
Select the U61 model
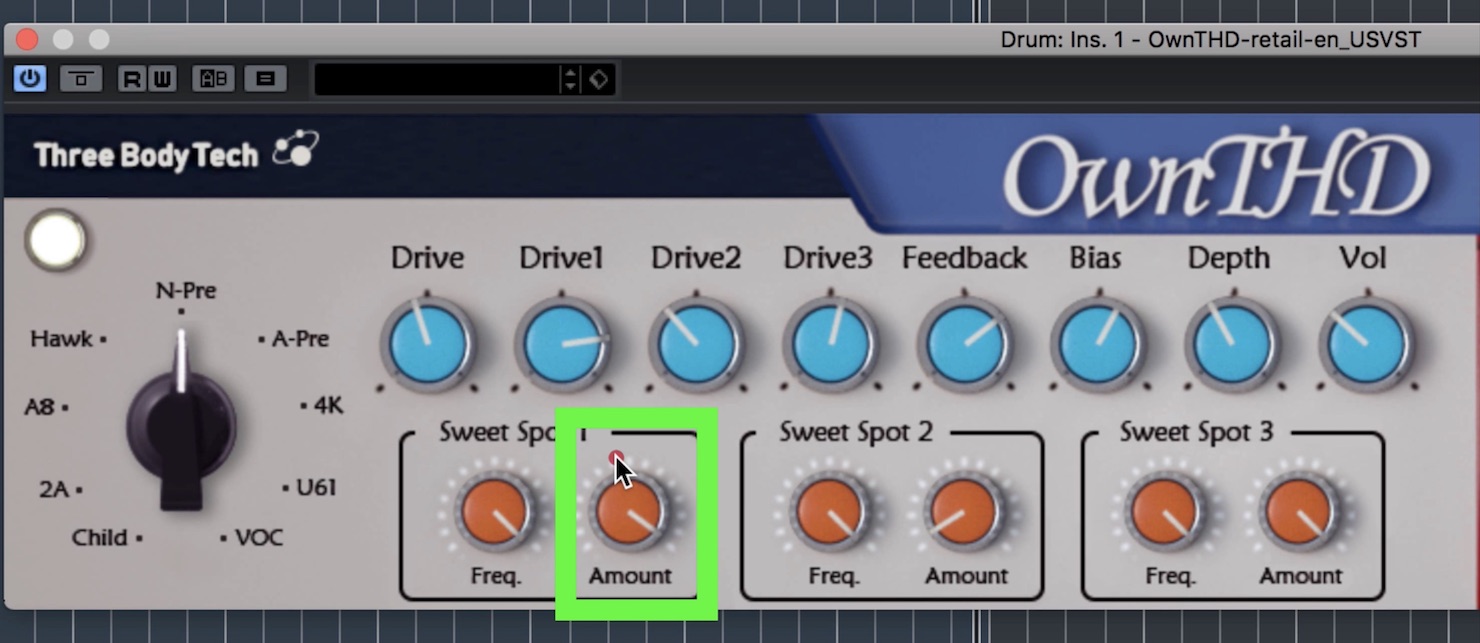tap(316, 488)
